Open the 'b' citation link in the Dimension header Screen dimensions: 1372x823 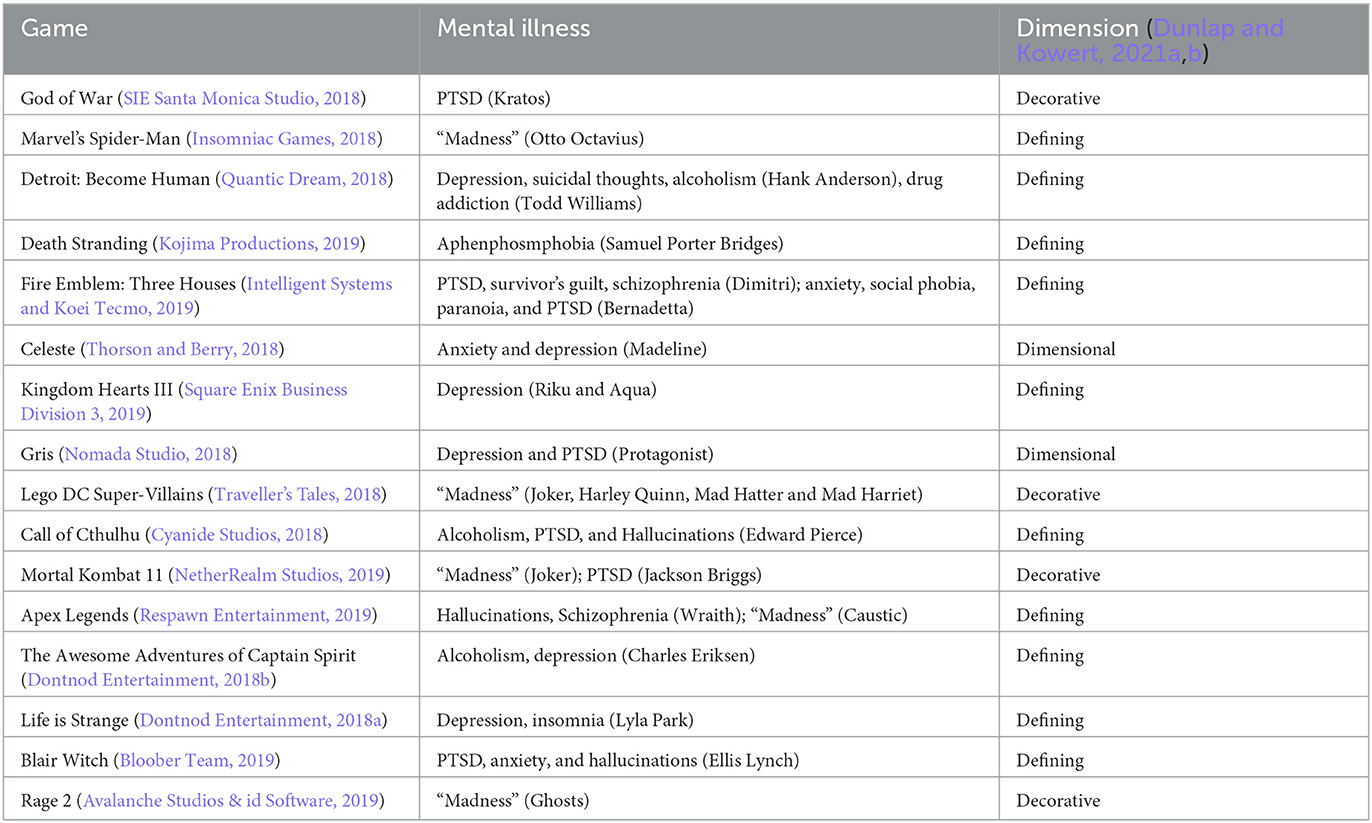click(x=1195, y=52)
